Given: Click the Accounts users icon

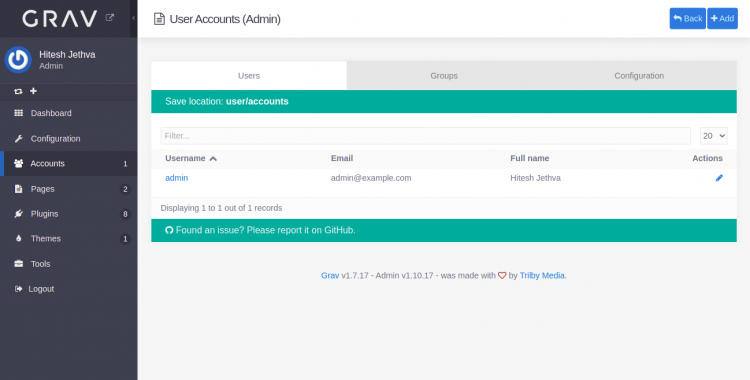Looking at the screenshot, I should pyautogui.click(x=19, y=164).
